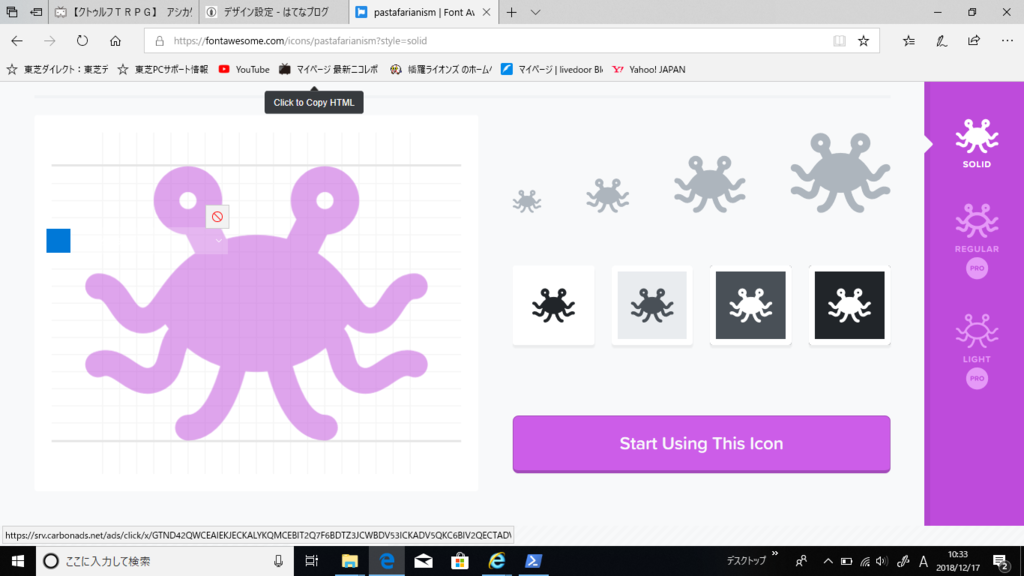This screenshot has width=1024, height=576.
Task: Open the Windows Start menu
Action: [x=18, y=561]
